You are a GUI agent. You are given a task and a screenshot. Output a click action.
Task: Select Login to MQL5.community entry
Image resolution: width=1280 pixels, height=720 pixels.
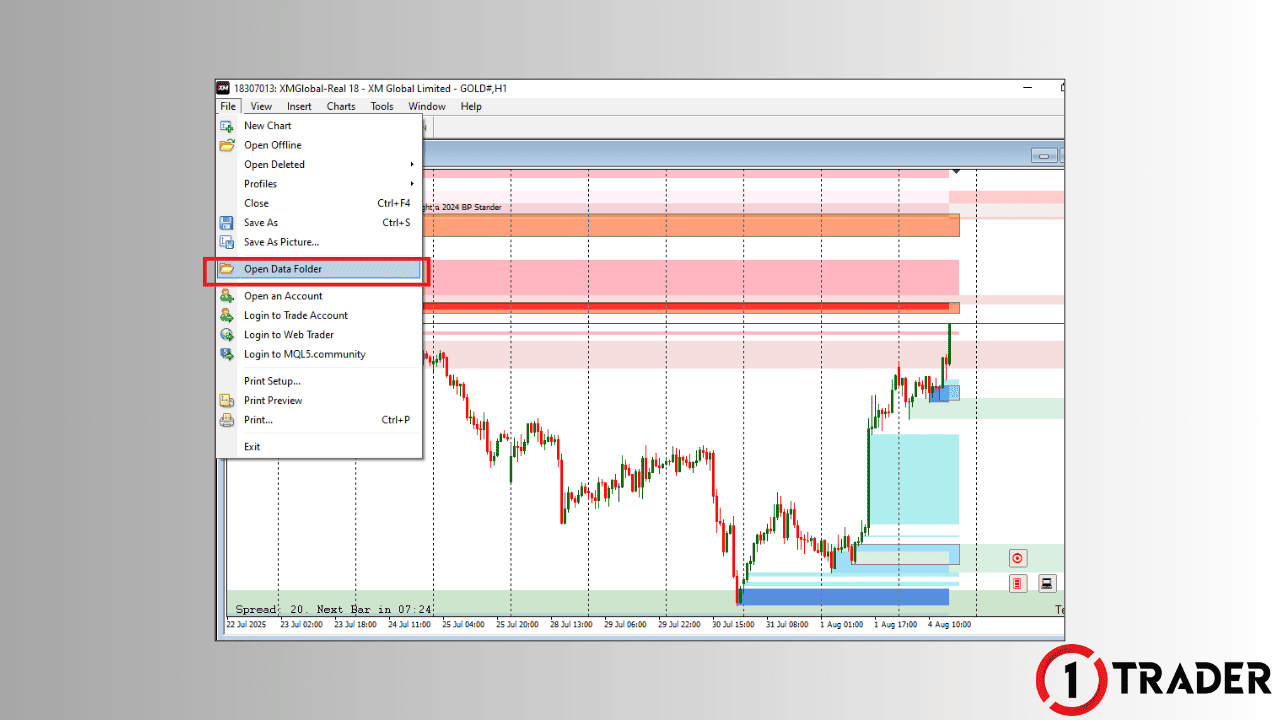pyautogui.click(x=319, y=354)
